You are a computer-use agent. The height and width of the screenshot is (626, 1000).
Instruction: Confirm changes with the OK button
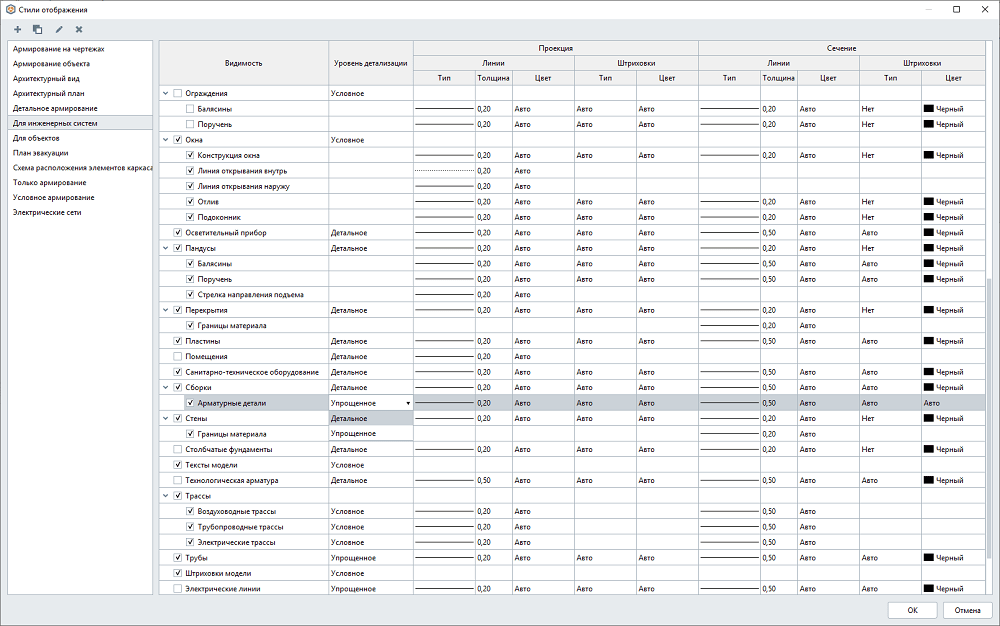click(x=912, y=609)
